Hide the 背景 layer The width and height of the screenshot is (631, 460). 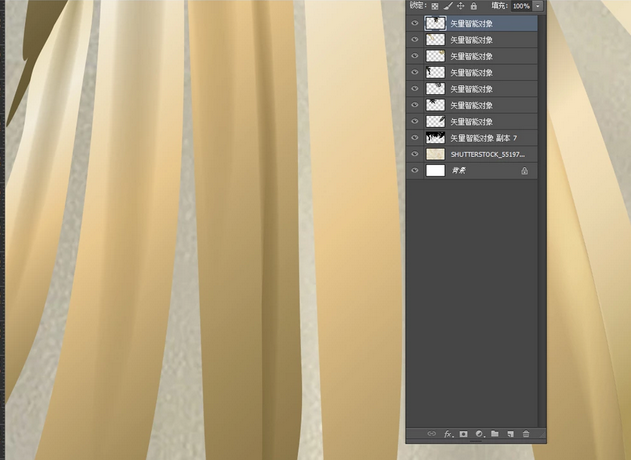point(414,171)
